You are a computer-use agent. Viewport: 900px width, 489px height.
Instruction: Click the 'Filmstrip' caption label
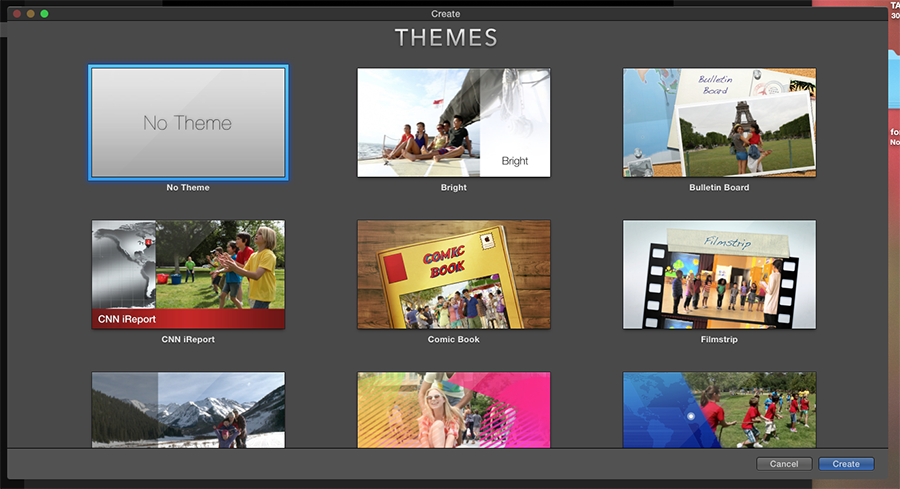719,339
